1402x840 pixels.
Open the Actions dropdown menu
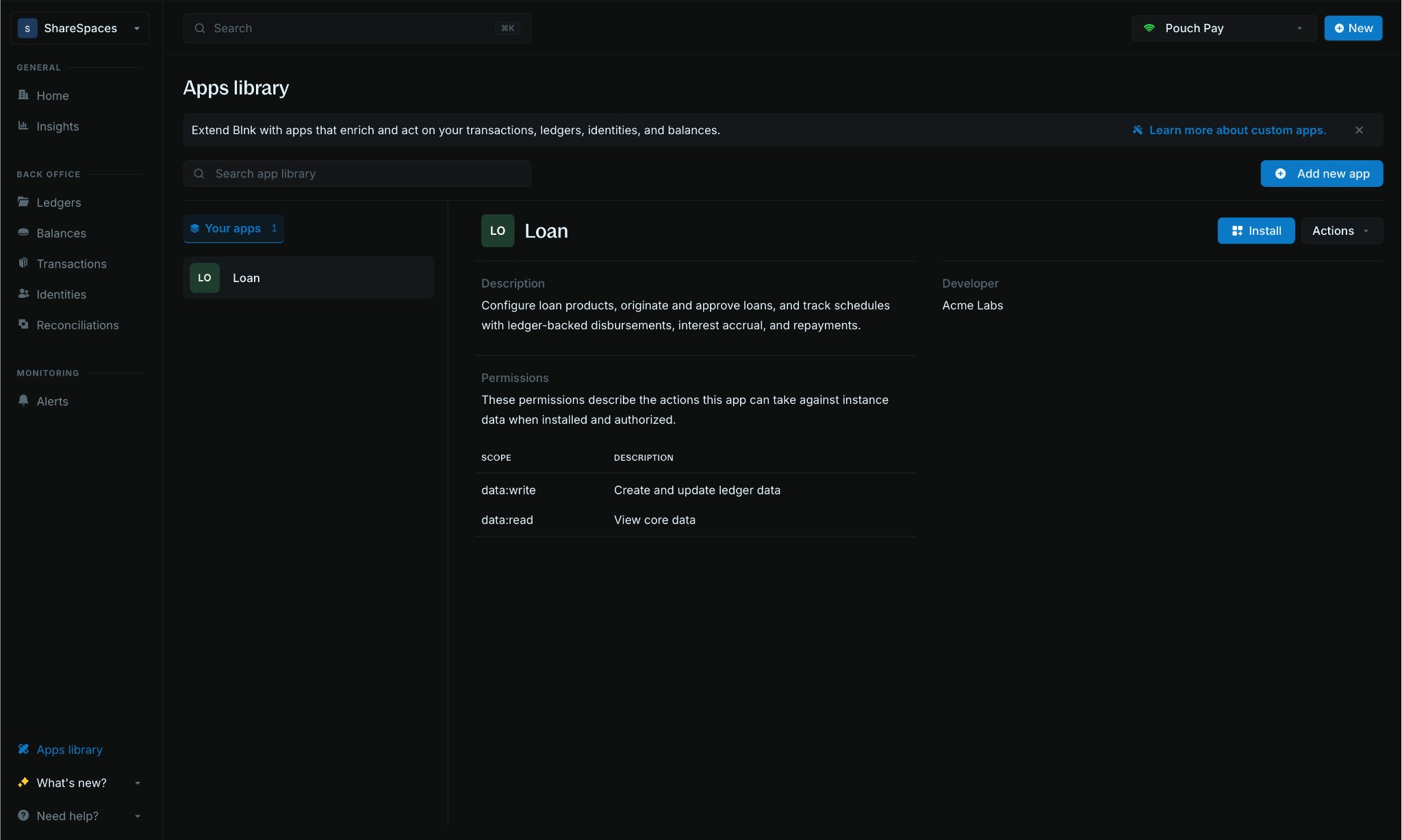point(1342,231)
